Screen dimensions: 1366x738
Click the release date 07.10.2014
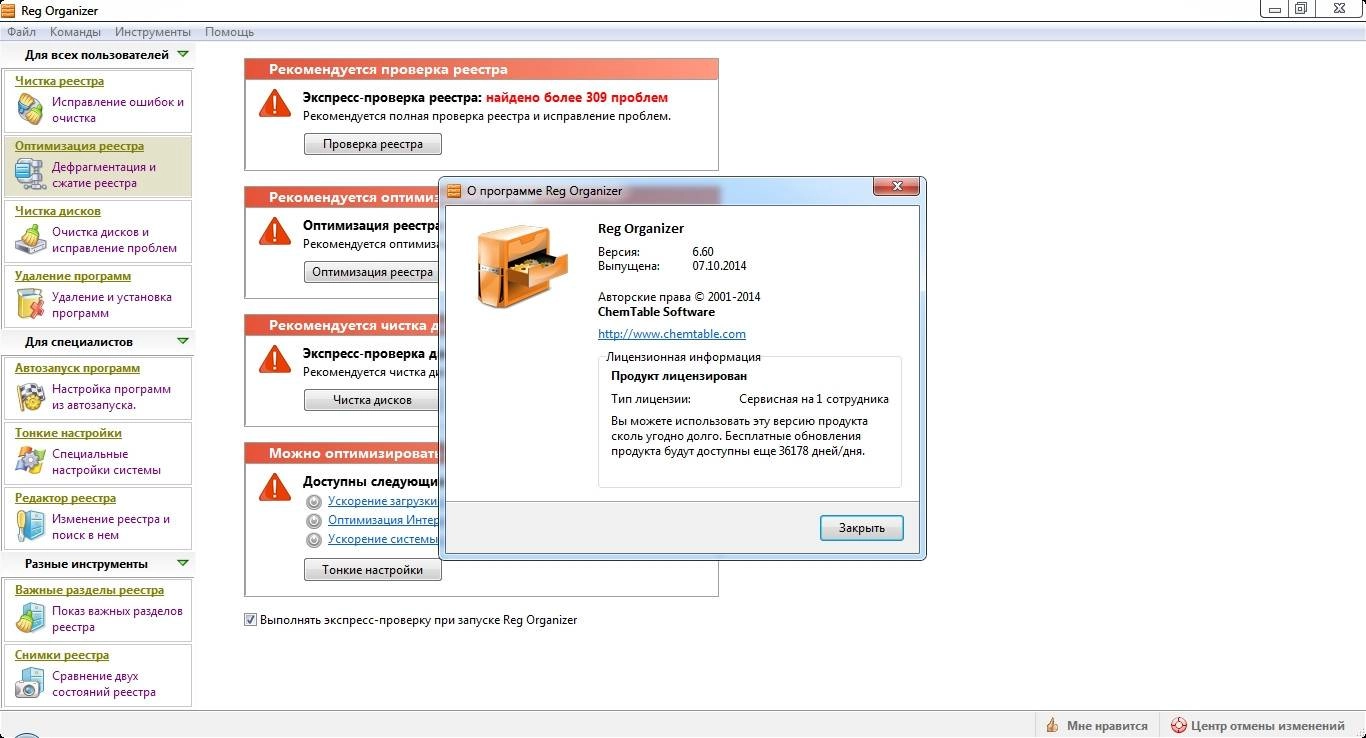pyautogui.click(x=719, y=266)
